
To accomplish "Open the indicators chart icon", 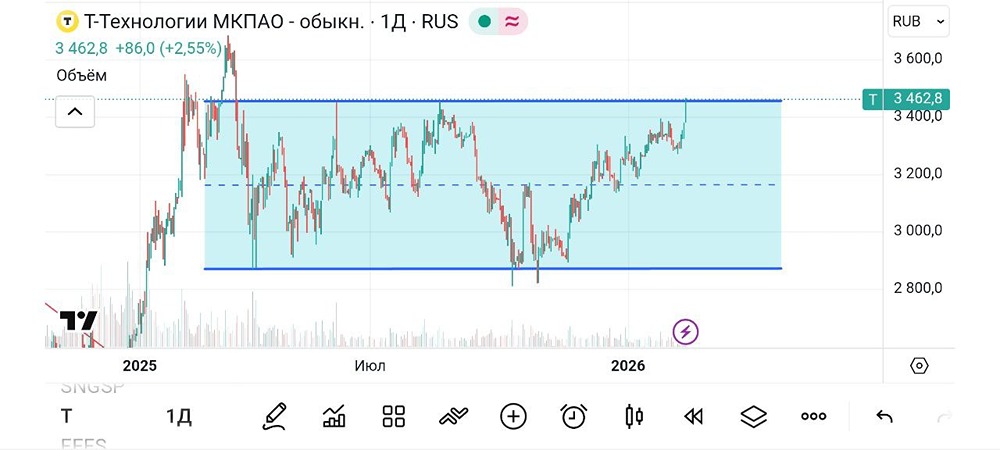I will [x=334, y=416].
